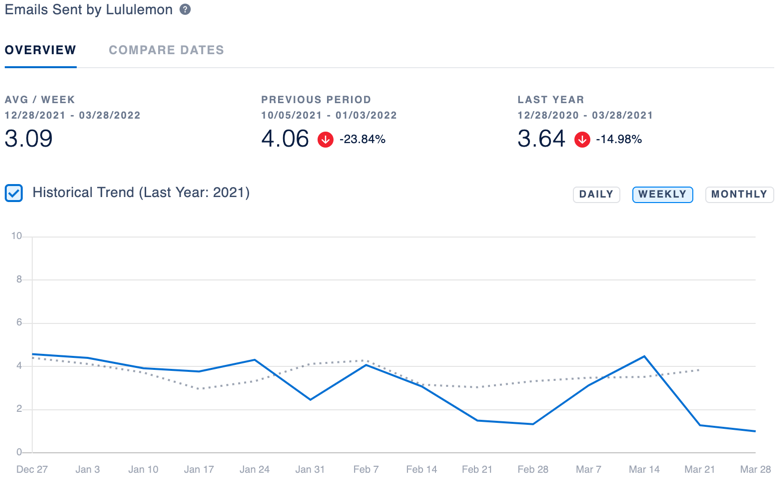This screenshot has width=776, height=485.
Task: Click the Mar 14 peak on blue line
Action: pos(644,356)
